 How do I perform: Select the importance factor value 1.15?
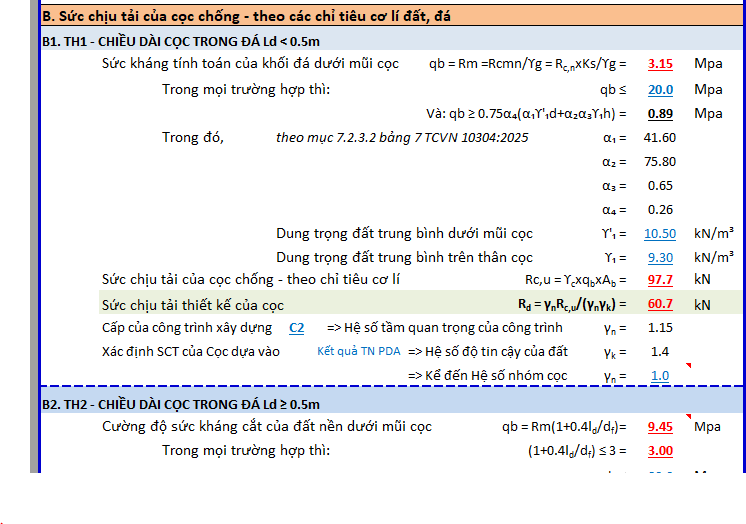660,328
